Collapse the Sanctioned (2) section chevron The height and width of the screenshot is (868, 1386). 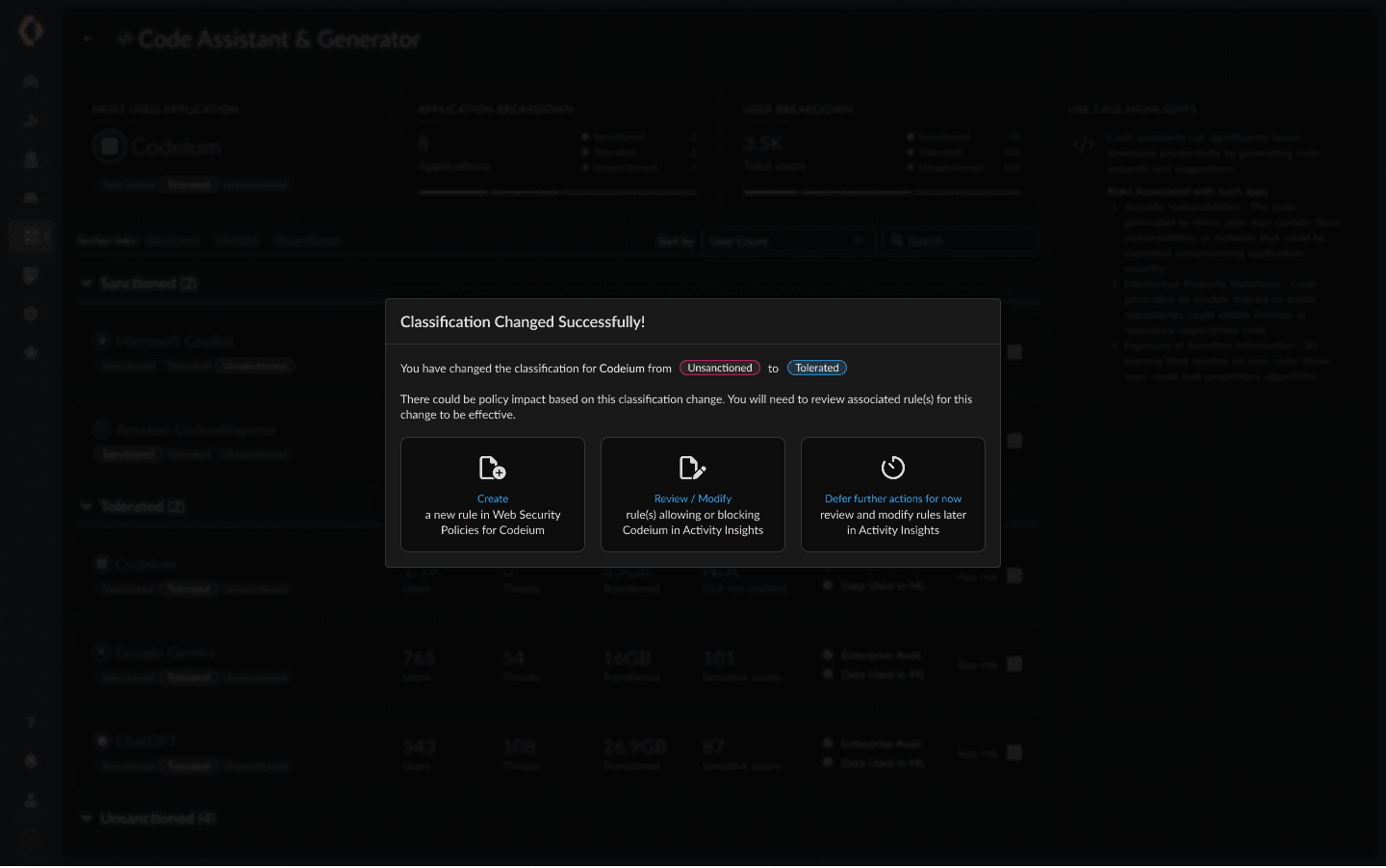[87, 283]
